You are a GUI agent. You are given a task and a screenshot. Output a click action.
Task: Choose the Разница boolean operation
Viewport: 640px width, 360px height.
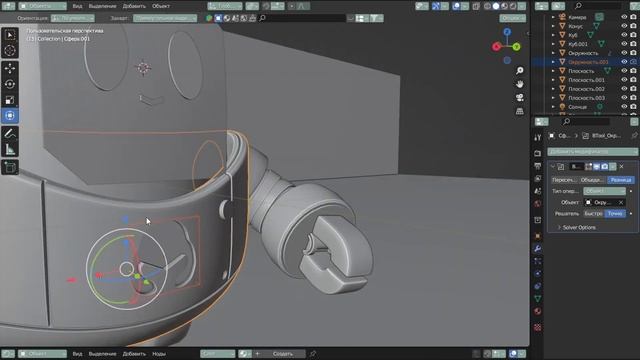tap(621, 180)
